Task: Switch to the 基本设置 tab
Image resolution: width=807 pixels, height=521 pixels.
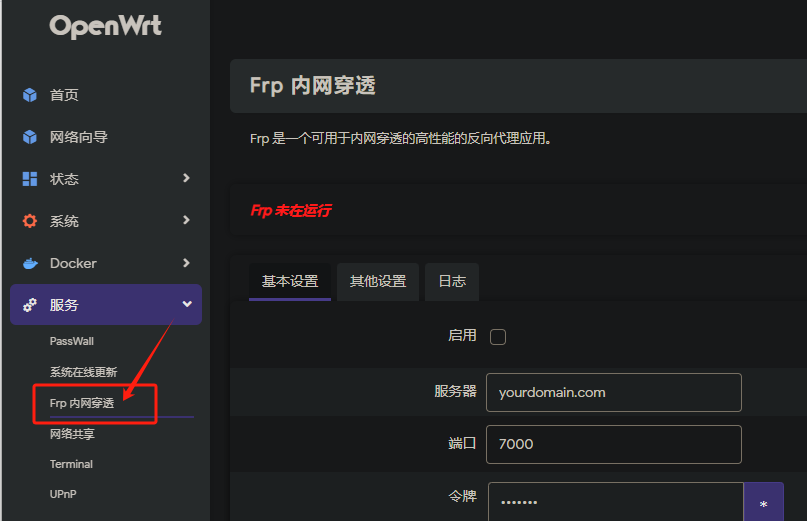Action: (290, 282)
